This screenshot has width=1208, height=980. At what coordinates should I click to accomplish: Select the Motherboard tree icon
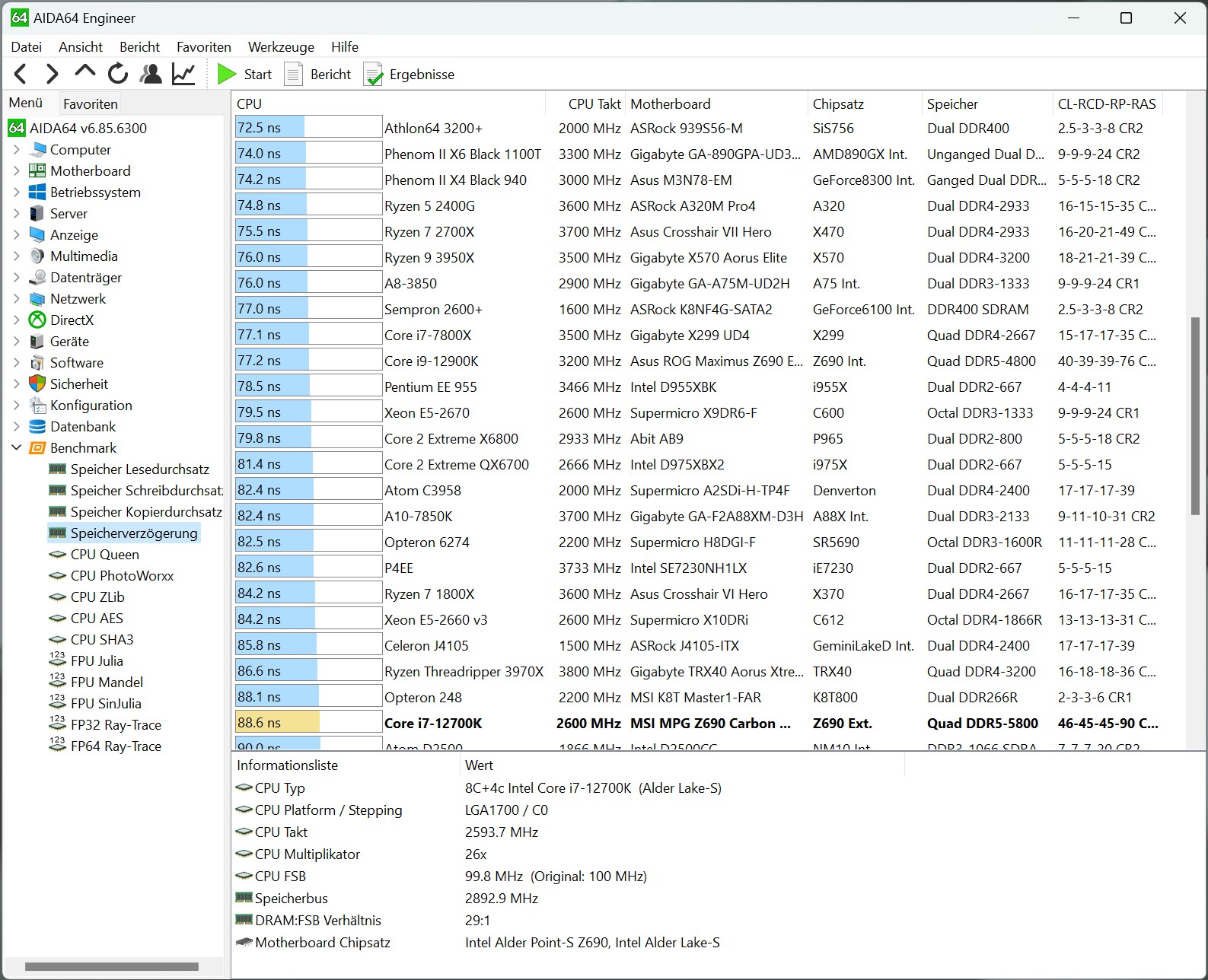[37, 171]
